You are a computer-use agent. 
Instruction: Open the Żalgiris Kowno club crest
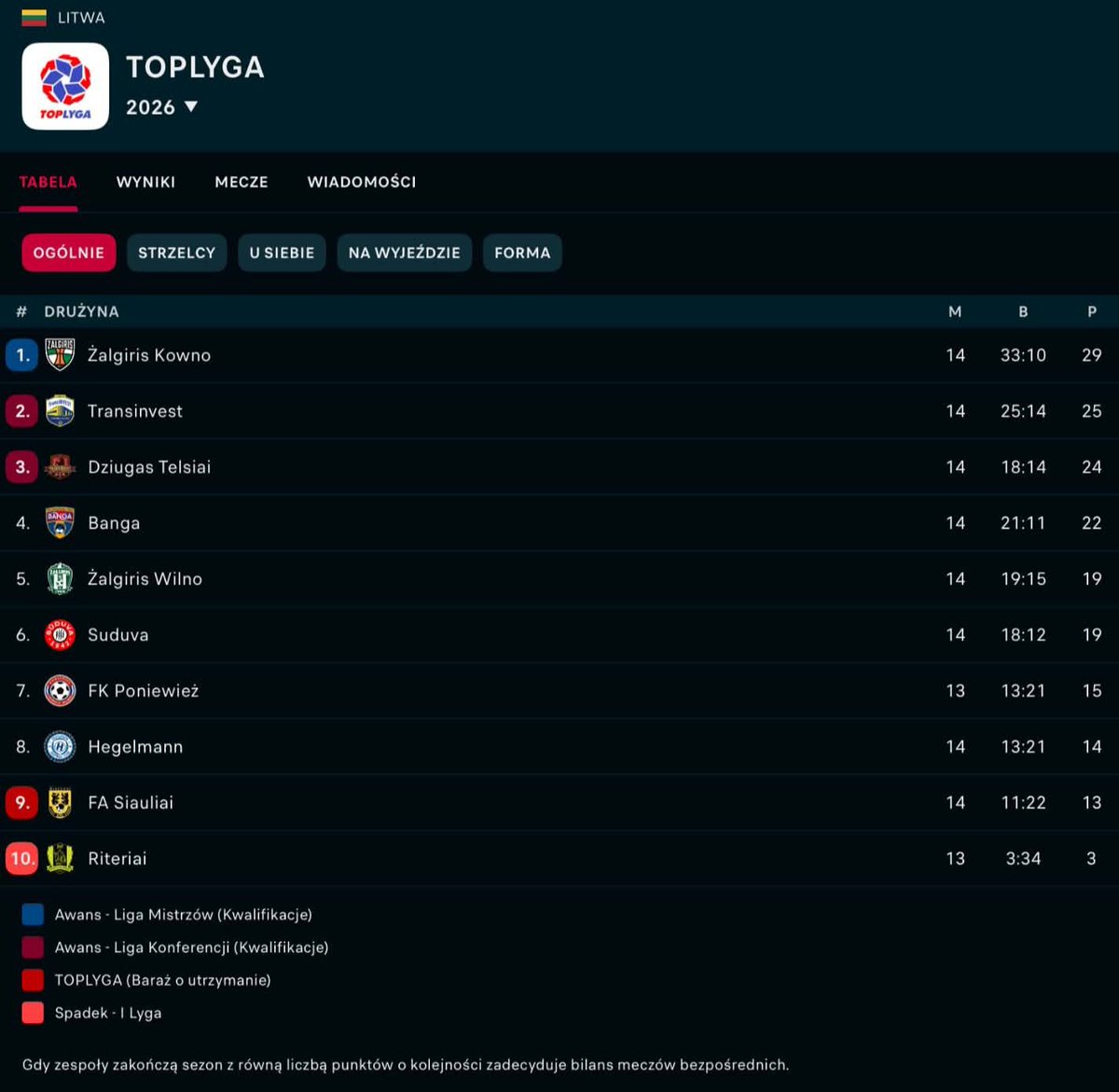coord(60,355)
